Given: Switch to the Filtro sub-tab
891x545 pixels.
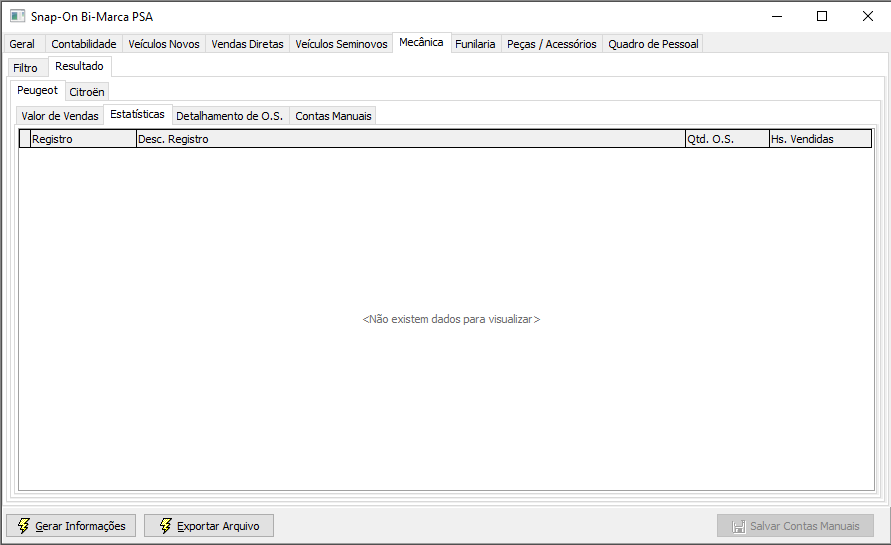Looking at the screenshot, I should (x=26, y=68).
